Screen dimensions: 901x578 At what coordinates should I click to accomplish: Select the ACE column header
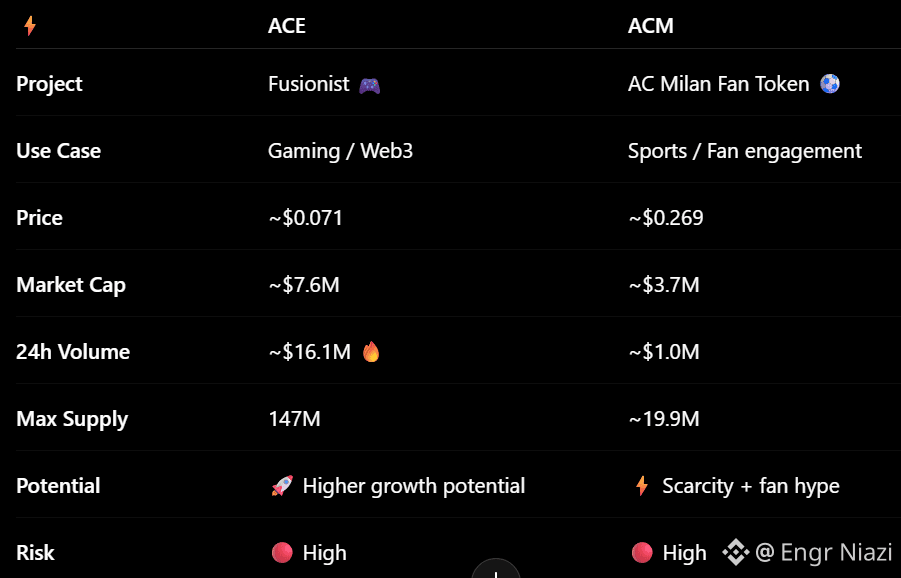pyautogui.click(x=287, y=26)
